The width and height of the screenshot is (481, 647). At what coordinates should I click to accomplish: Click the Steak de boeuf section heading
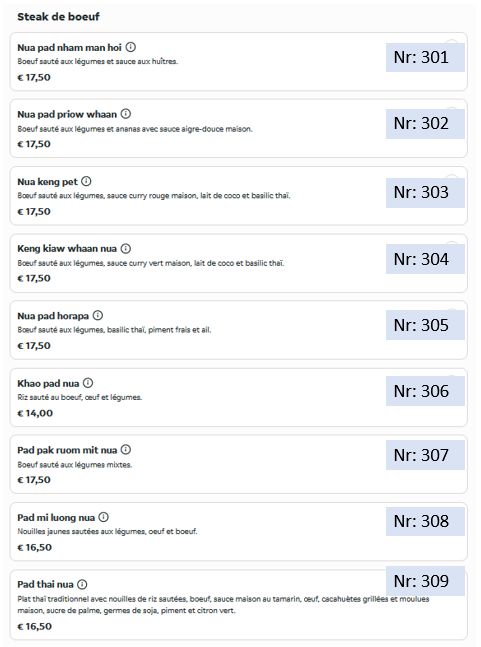tap(58, 17)
